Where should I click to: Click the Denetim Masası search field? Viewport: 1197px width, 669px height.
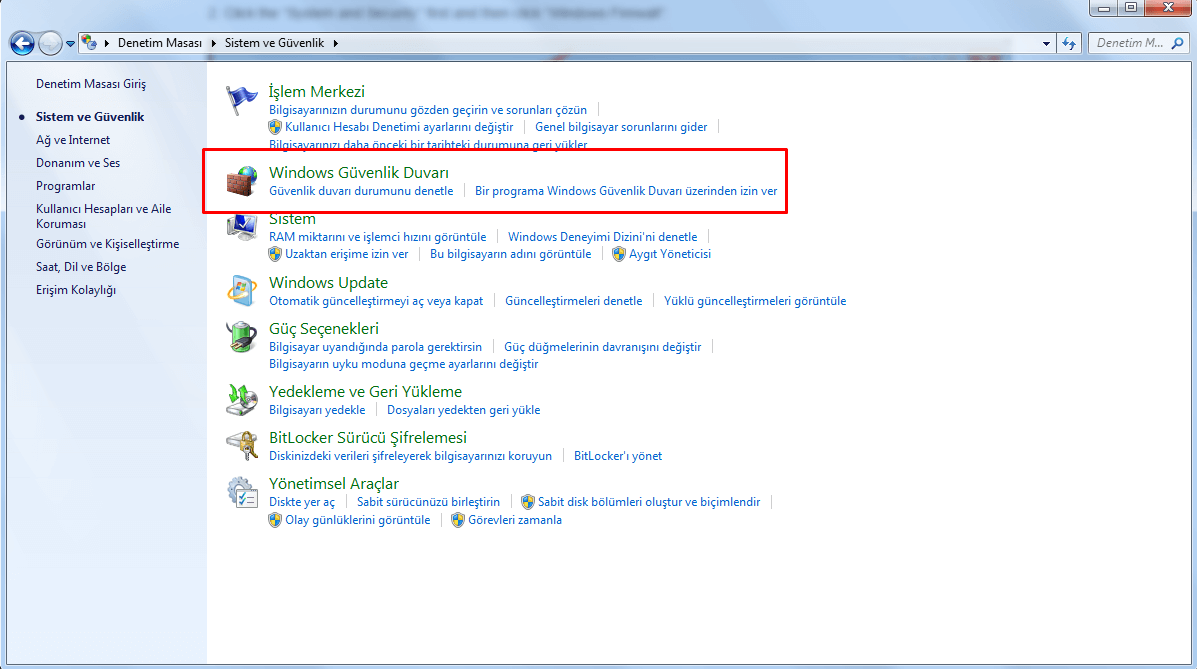click(x=1130, y=43)
